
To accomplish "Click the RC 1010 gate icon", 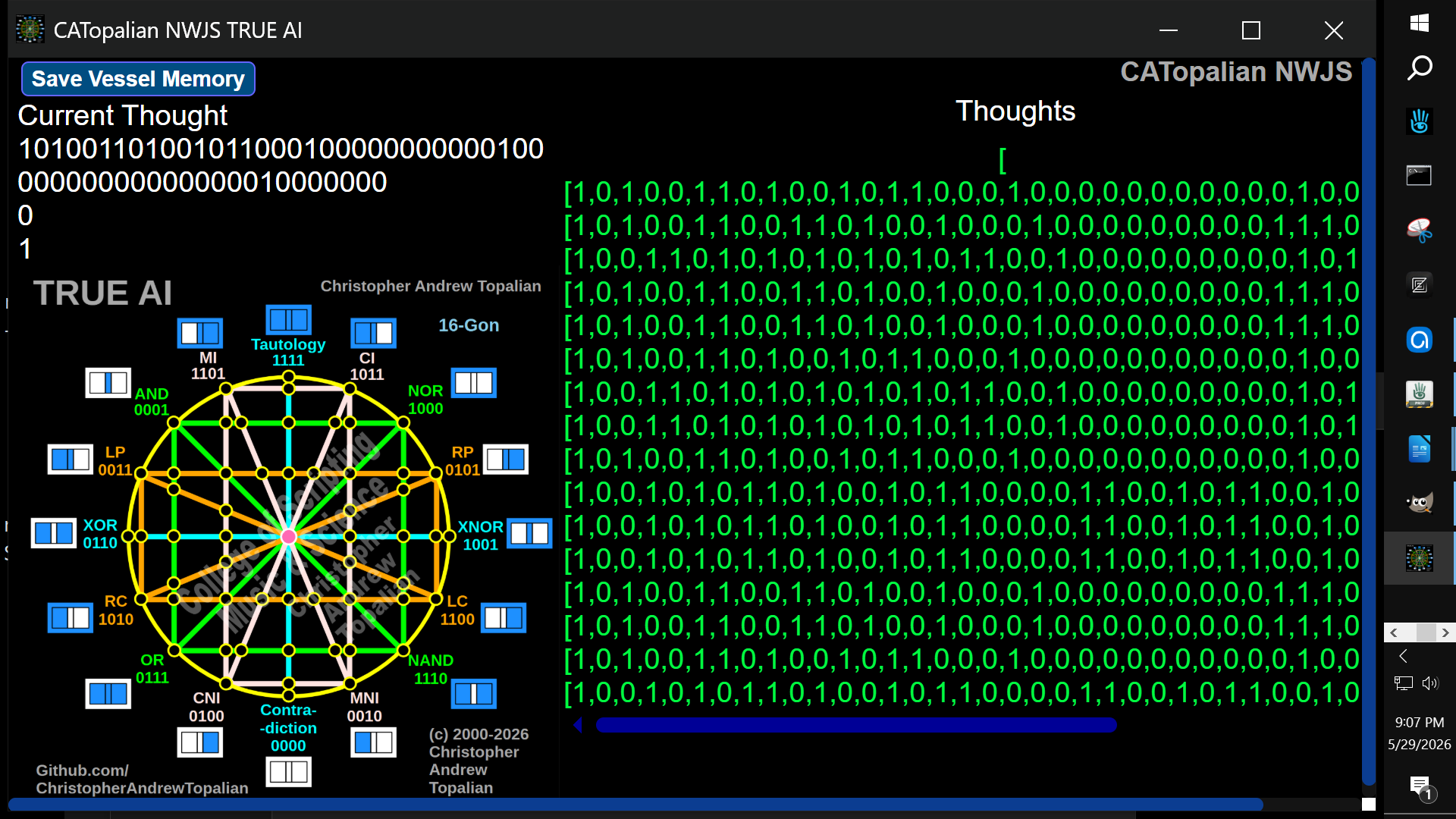I will pyautogui.click(x=71, y=618).
